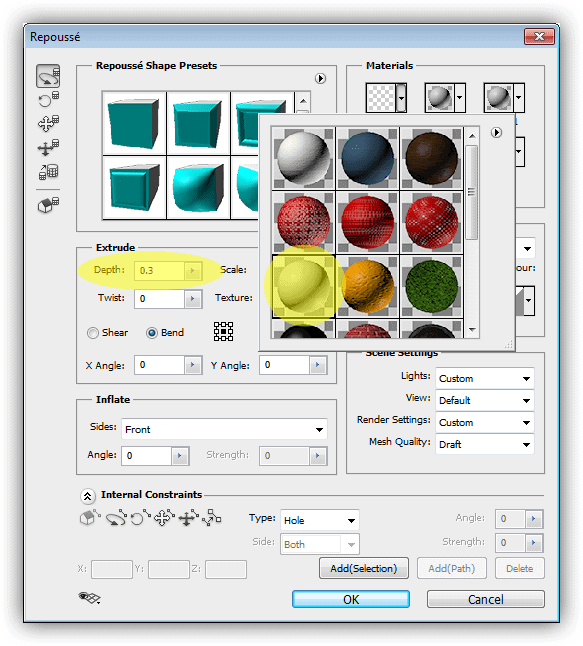Pick the green grass sphere material
The image size is (583, 646).
[431, 286]
